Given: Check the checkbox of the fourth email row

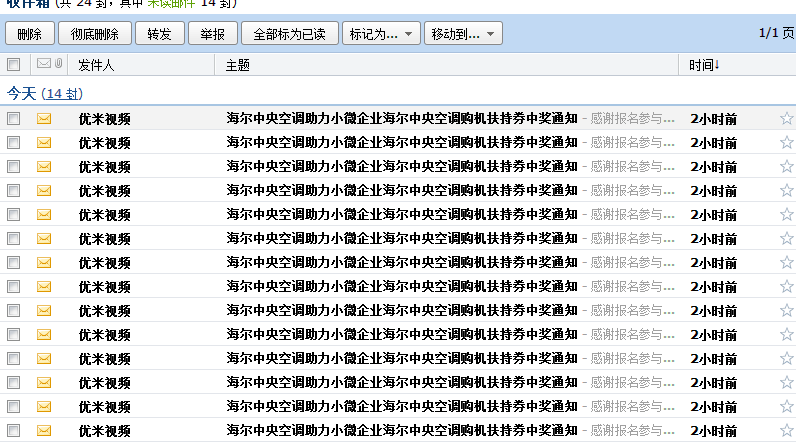Looking at the screenshot, I should pyautogui.click(x=14, y=190).
